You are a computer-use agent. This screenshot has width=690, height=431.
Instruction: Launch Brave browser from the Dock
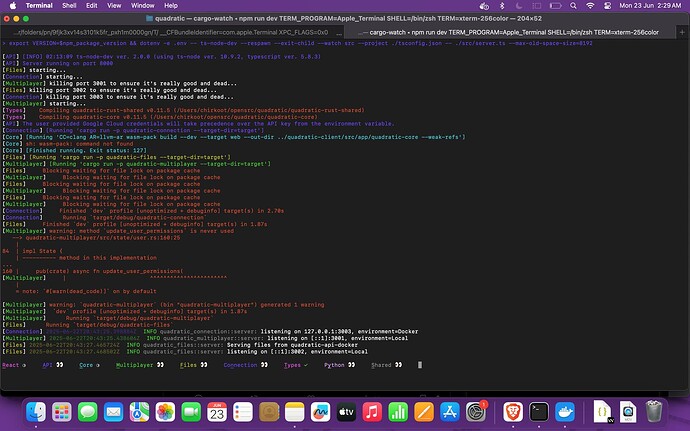click(x=513, y=413)
